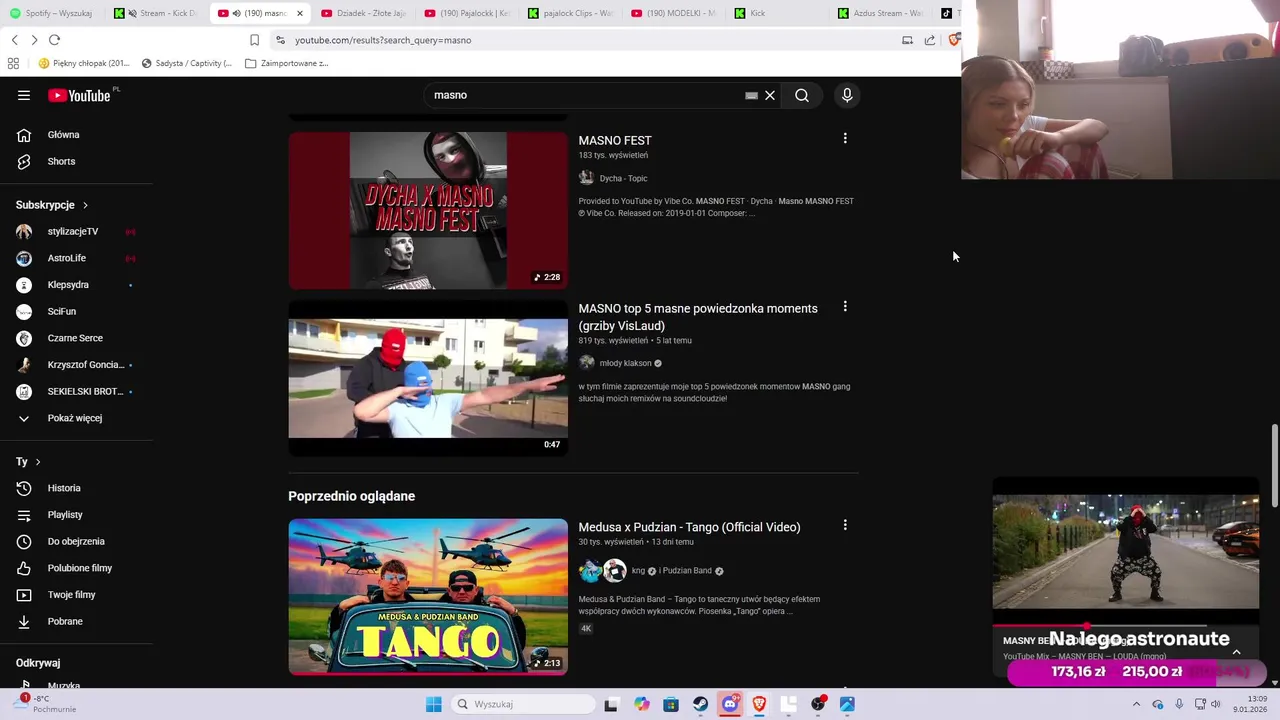Open the Windows Start menu
The image size is (1280, 720).
(x=433, y=704)
